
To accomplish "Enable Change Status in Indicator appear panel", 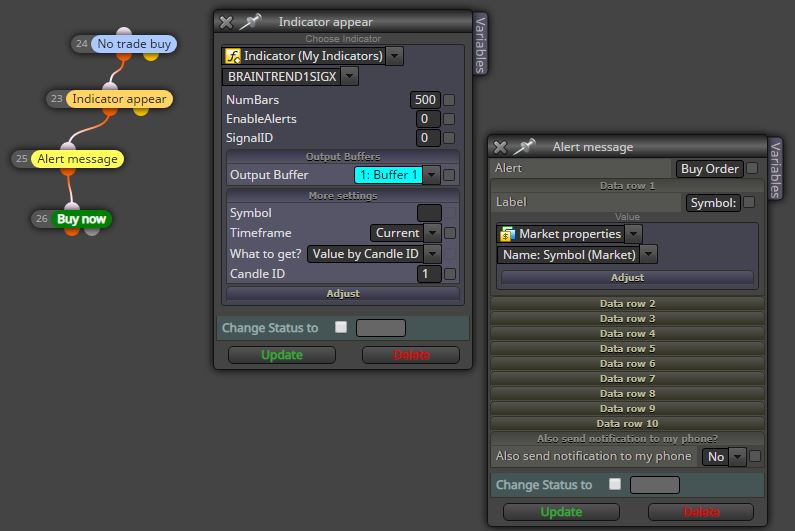I will [341, 327].
